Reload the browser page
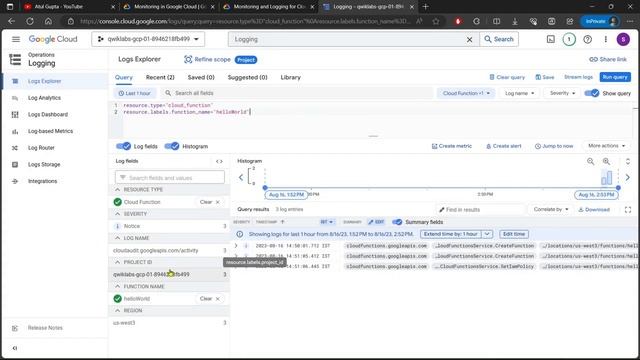This screenshot has height=360, width=640. click(x=30, y=21)
